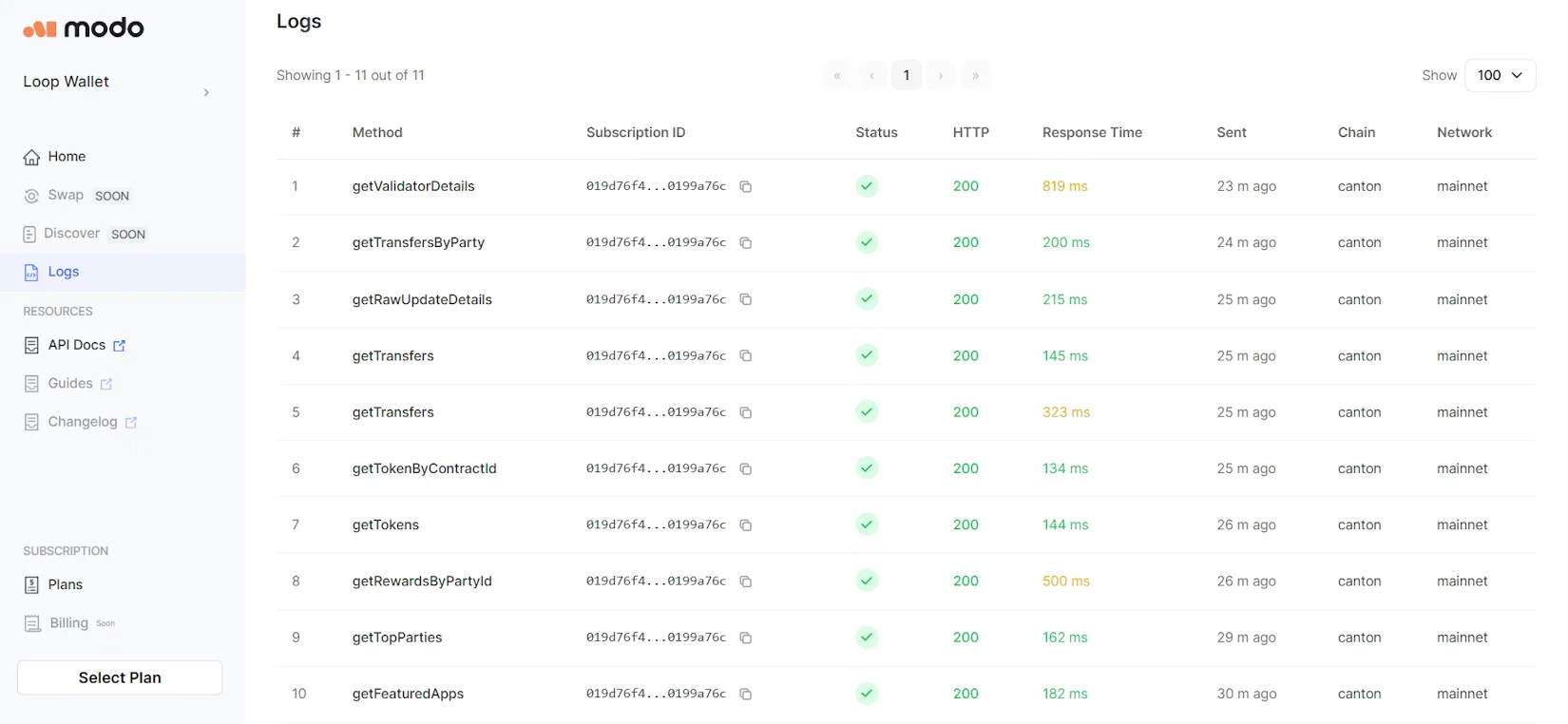Copy subscription ID in getValidatorDetails row
The height and width of the screenshot is (724, 1568).
click(746, 187)
